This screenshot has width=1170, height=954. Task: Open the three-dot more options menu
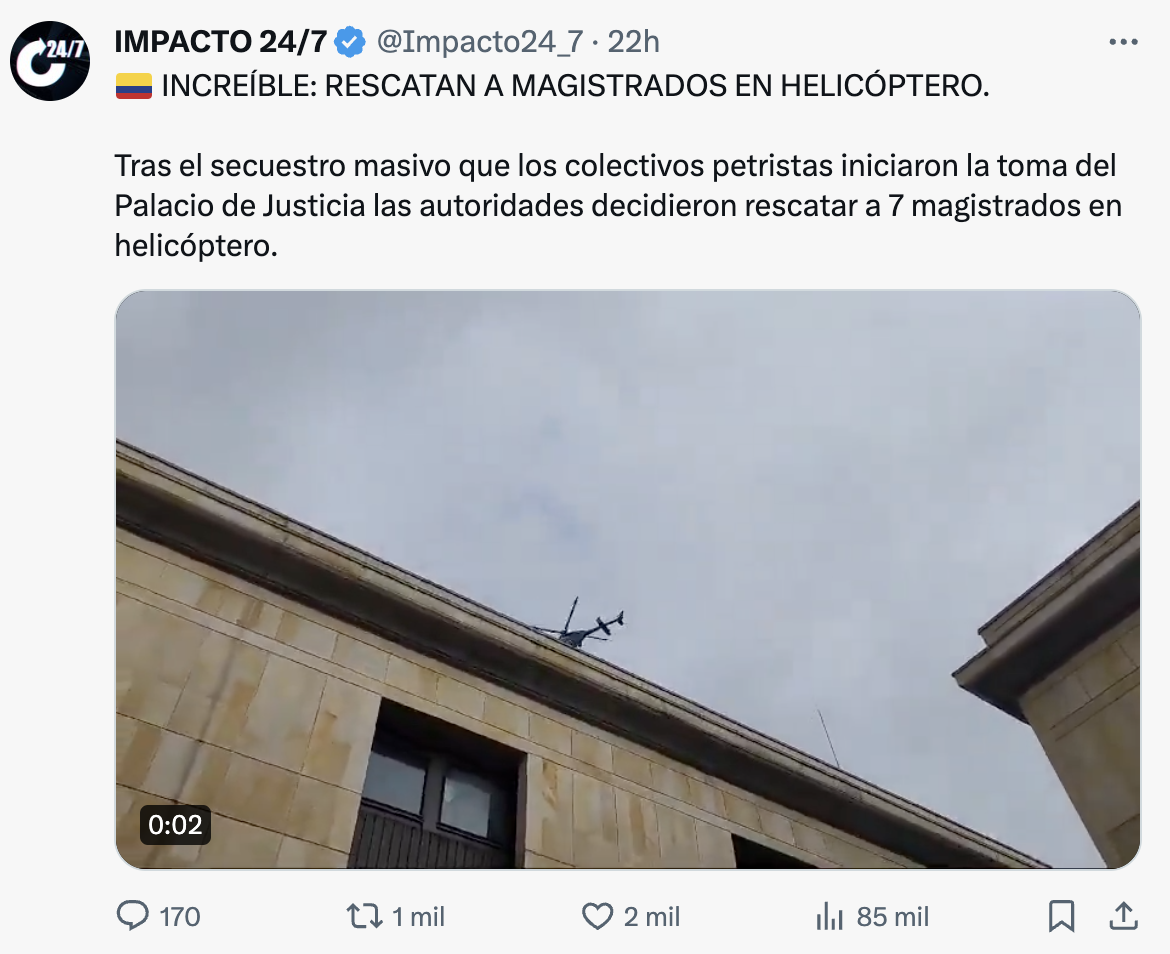coord(1123,42)
